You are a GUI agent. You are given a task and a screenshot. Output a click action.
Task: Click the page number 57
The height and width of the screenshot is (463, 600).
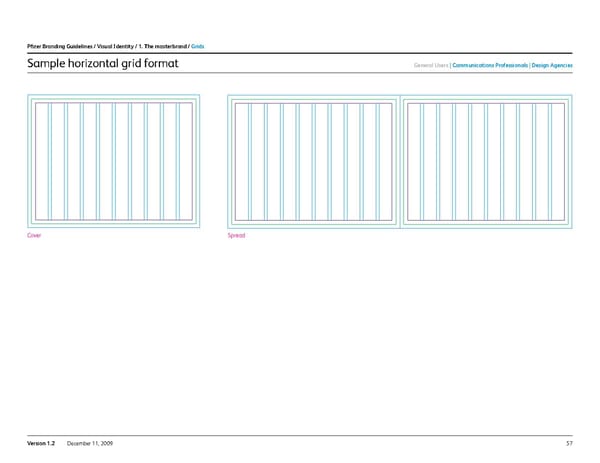(x=567, y=443)
